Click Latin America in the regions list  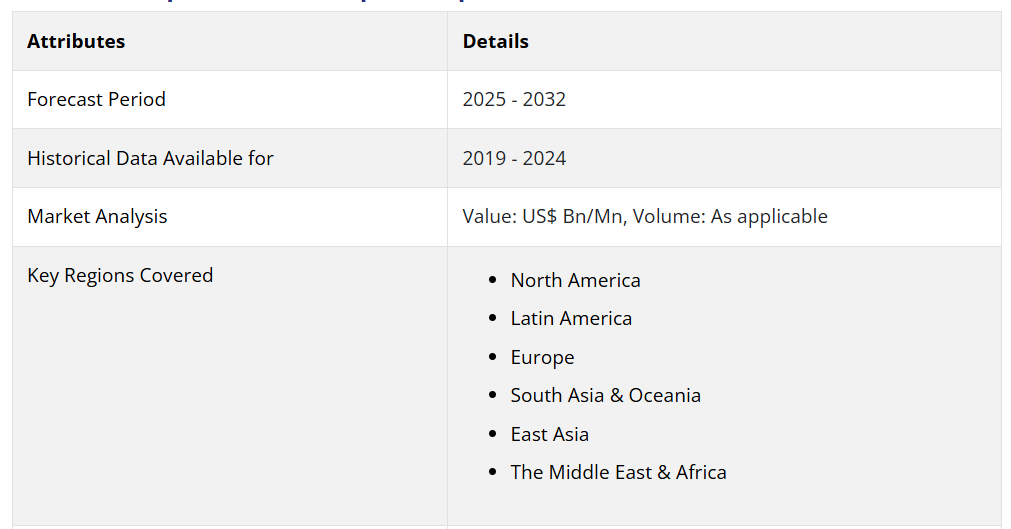[571, 318]
